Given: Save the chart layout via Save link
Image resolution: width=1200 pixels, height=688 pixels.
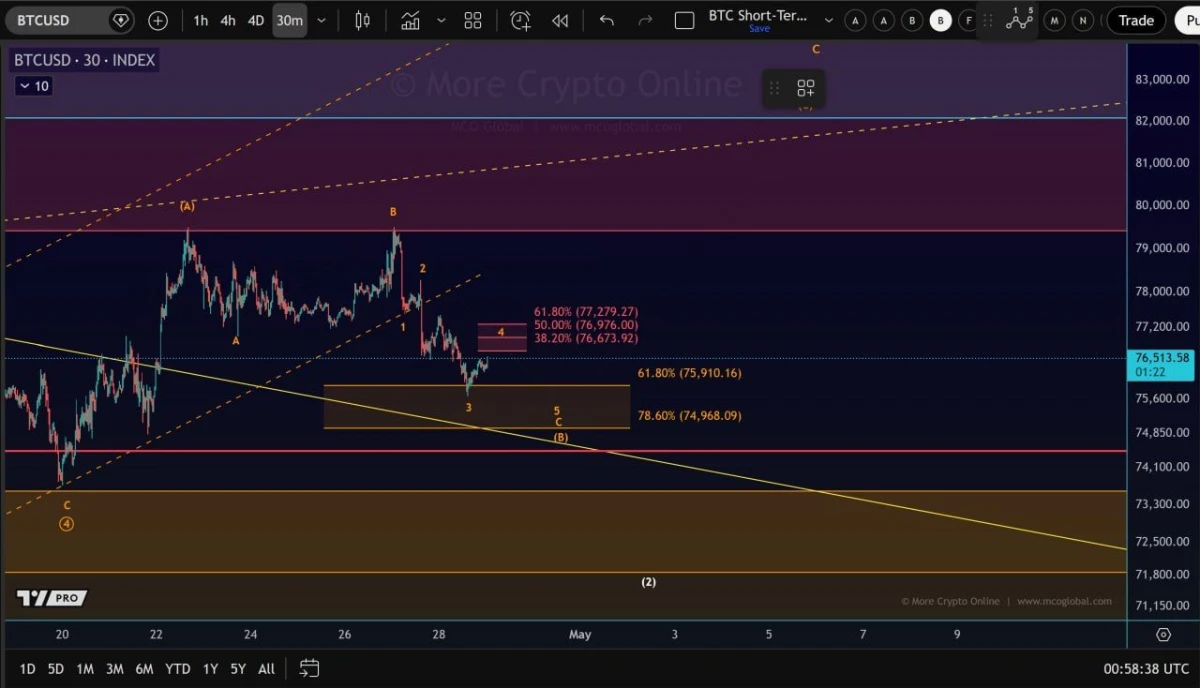Looking at the screenshot, I should pos(760,29).
